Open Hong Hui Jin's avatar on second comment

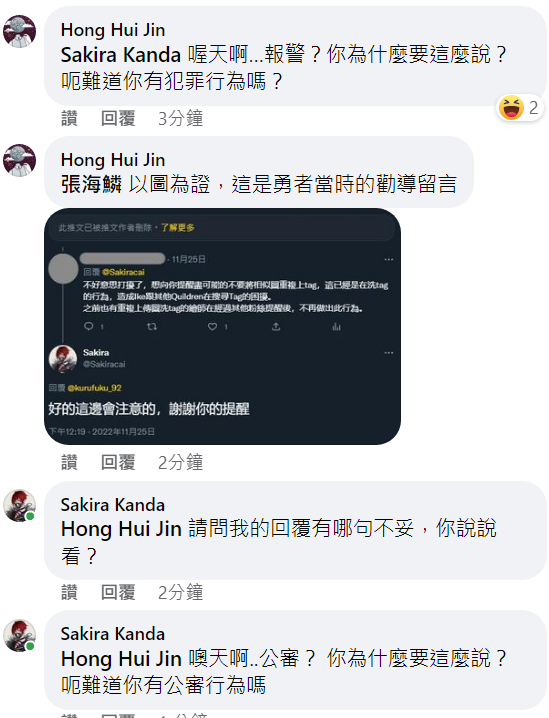click(20, 161)
